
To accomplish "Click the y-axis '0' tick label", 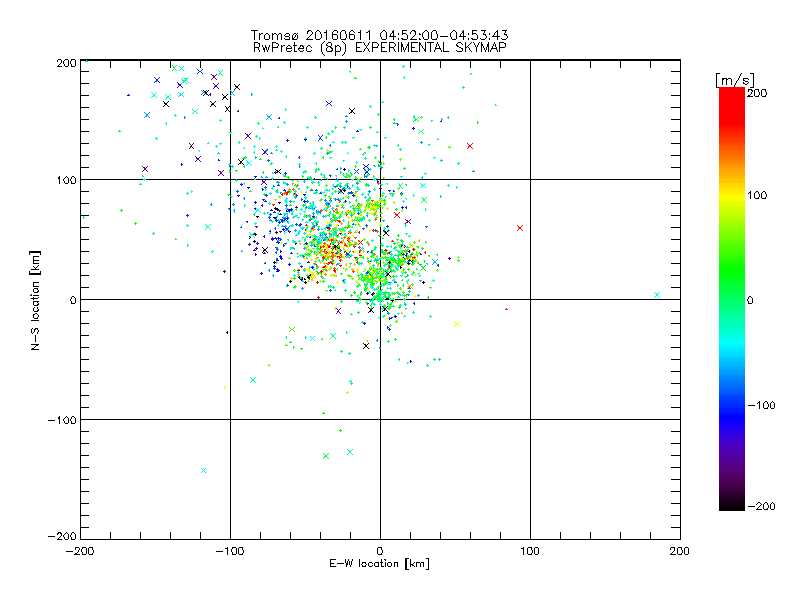I will pyautogui.click(x=73, y=300).
